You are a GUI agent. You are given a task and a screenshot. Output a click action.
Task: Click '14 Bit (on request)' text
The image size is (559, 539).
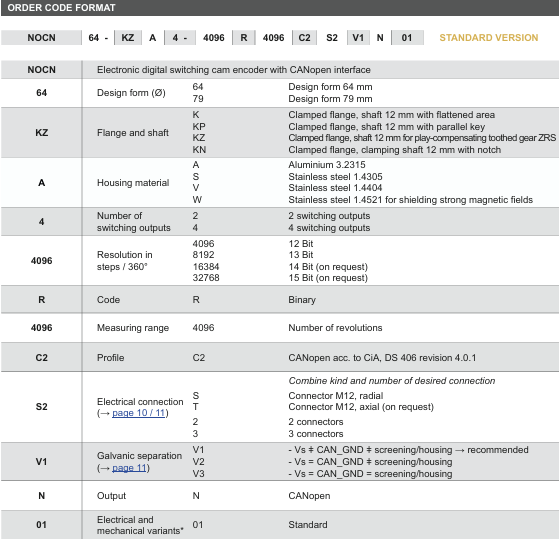tap(328, 267)
